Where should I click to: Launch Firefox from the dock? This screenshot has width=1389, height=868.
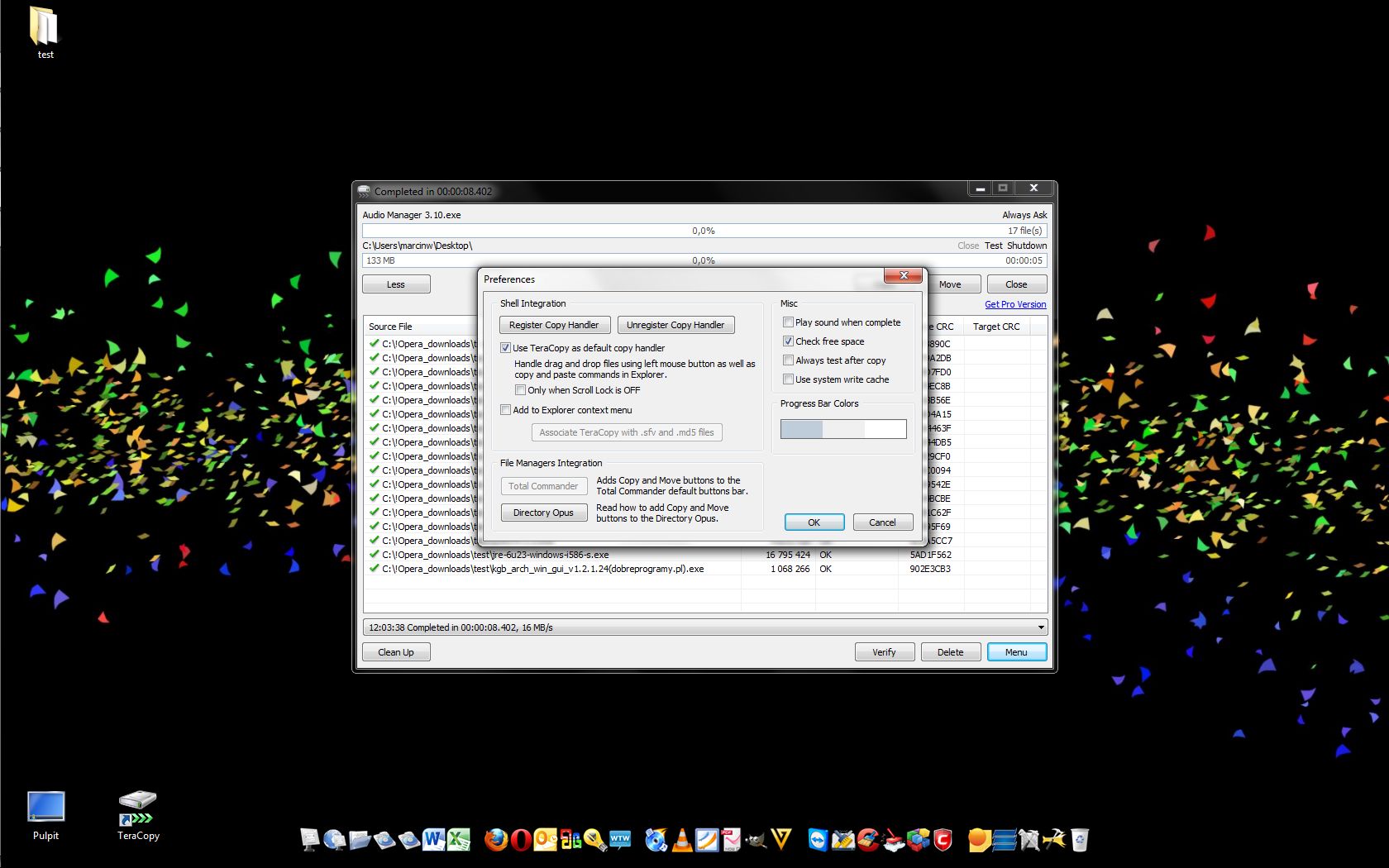tap(495, 840)
